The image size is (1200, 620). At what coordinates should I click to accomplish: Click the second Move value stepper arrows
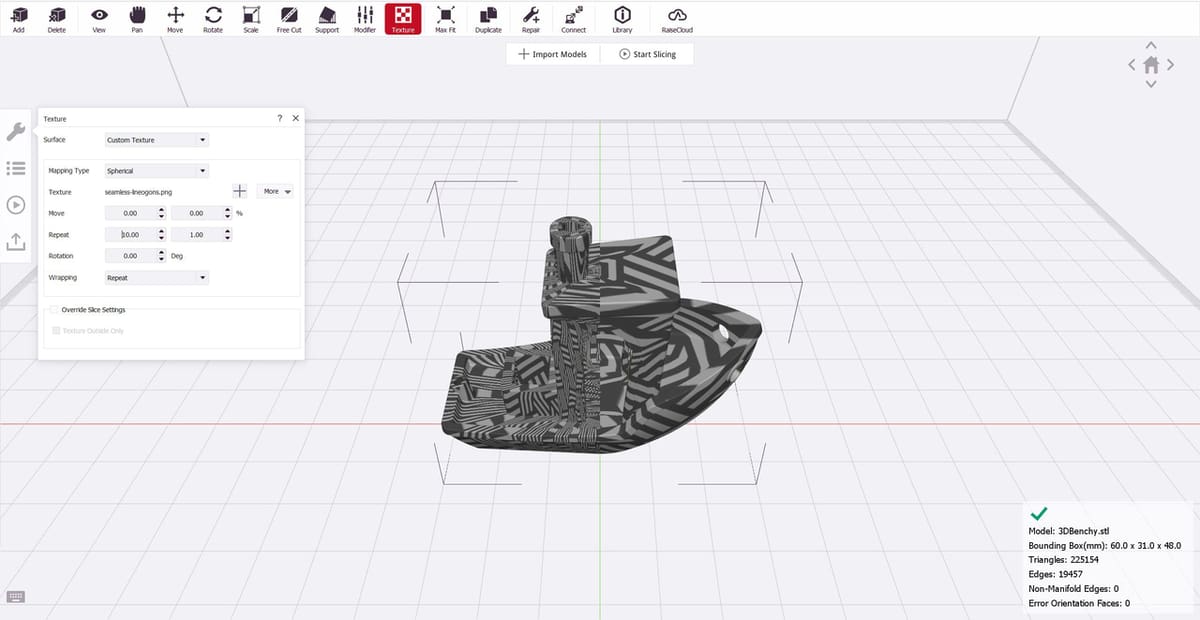(228, 213)
